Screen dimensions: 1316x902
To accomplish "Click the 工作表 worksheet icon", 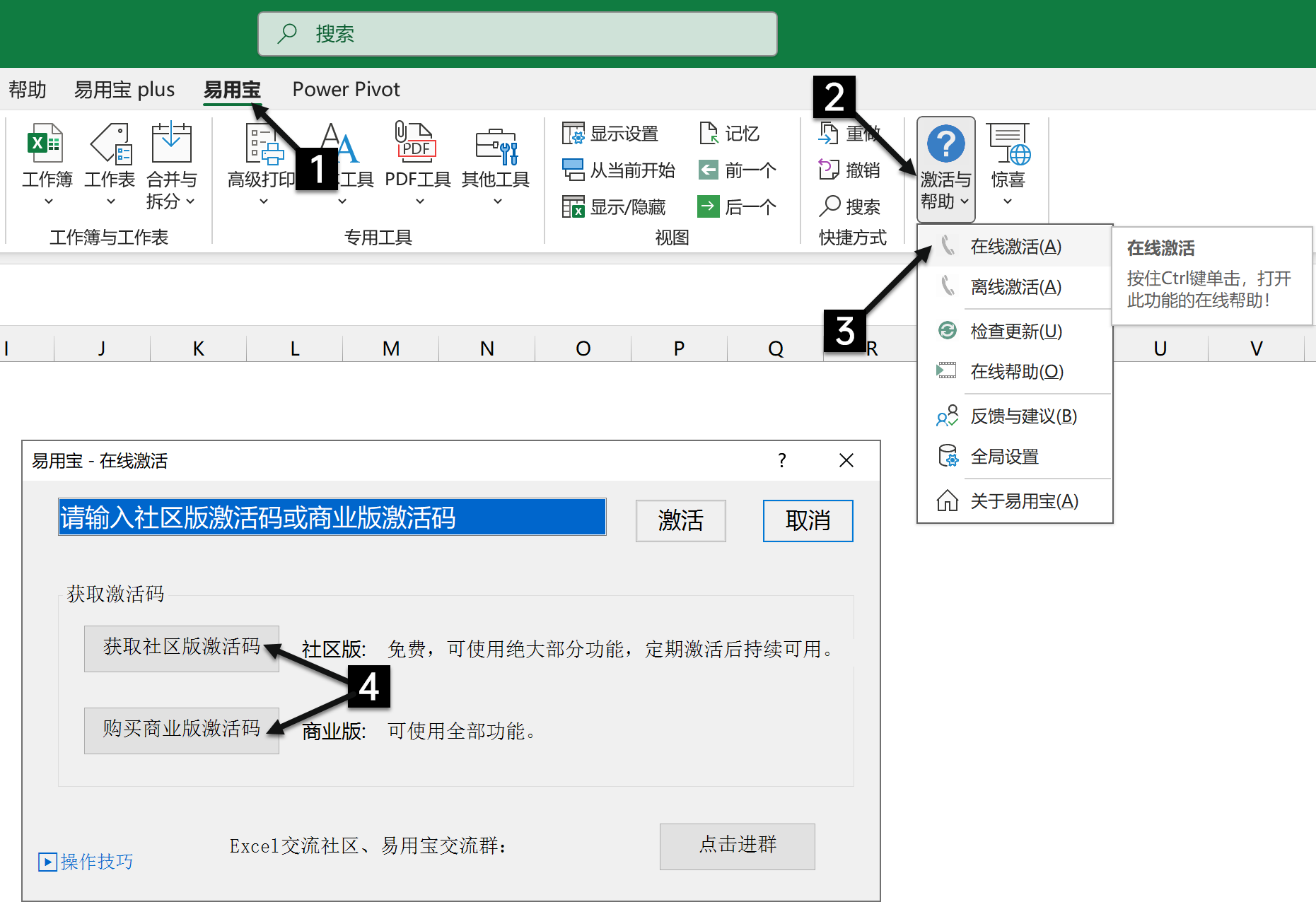I will (110, 143).
